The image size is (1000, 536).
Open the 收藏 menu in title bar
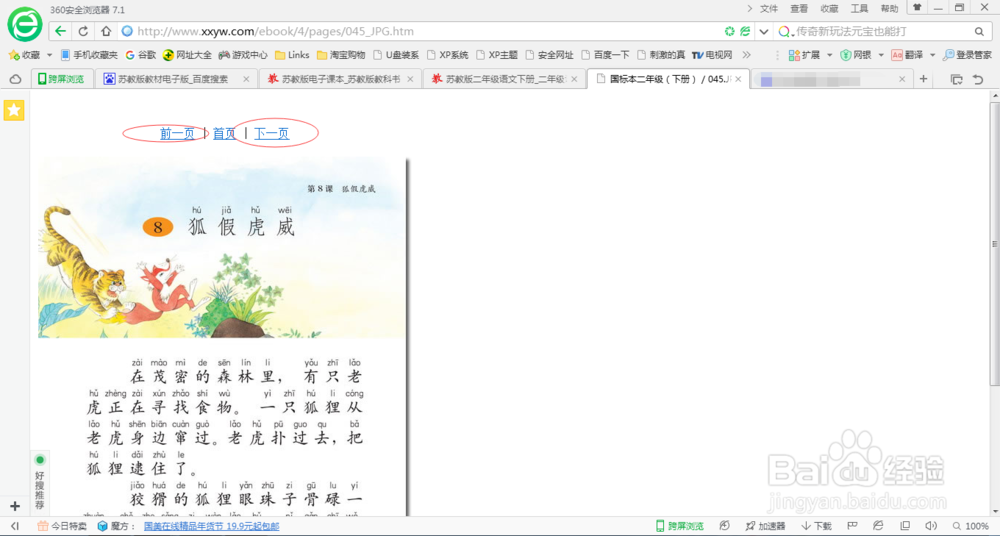pyautogui.click(x=829, y=8)
